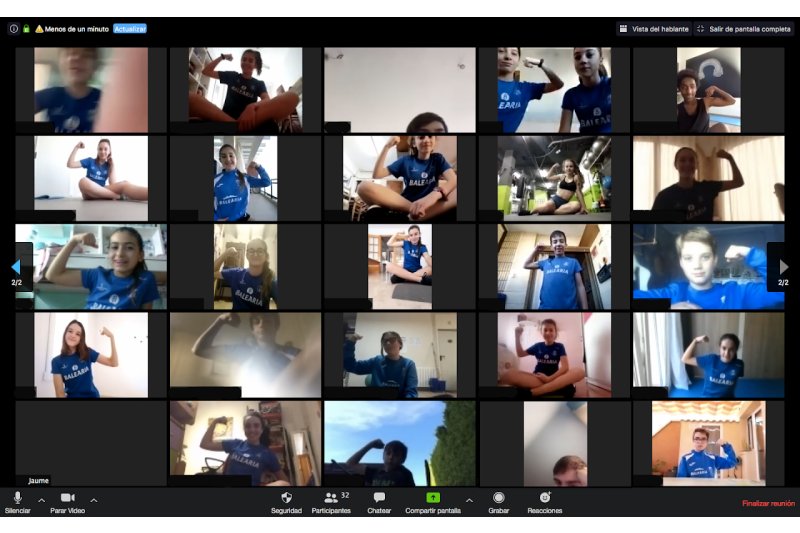Open the Chatear chat panel

point(379,498)
